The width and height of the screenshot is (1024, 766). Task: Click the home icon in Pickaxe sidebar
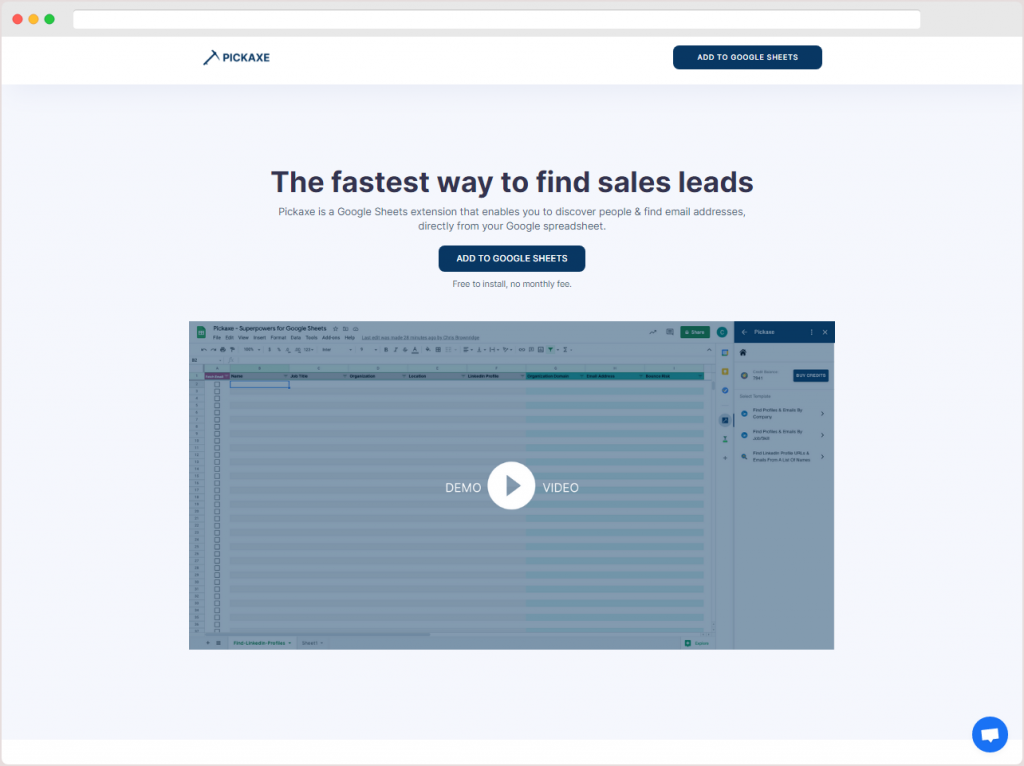pyautogui.click(x=743, y=353)
